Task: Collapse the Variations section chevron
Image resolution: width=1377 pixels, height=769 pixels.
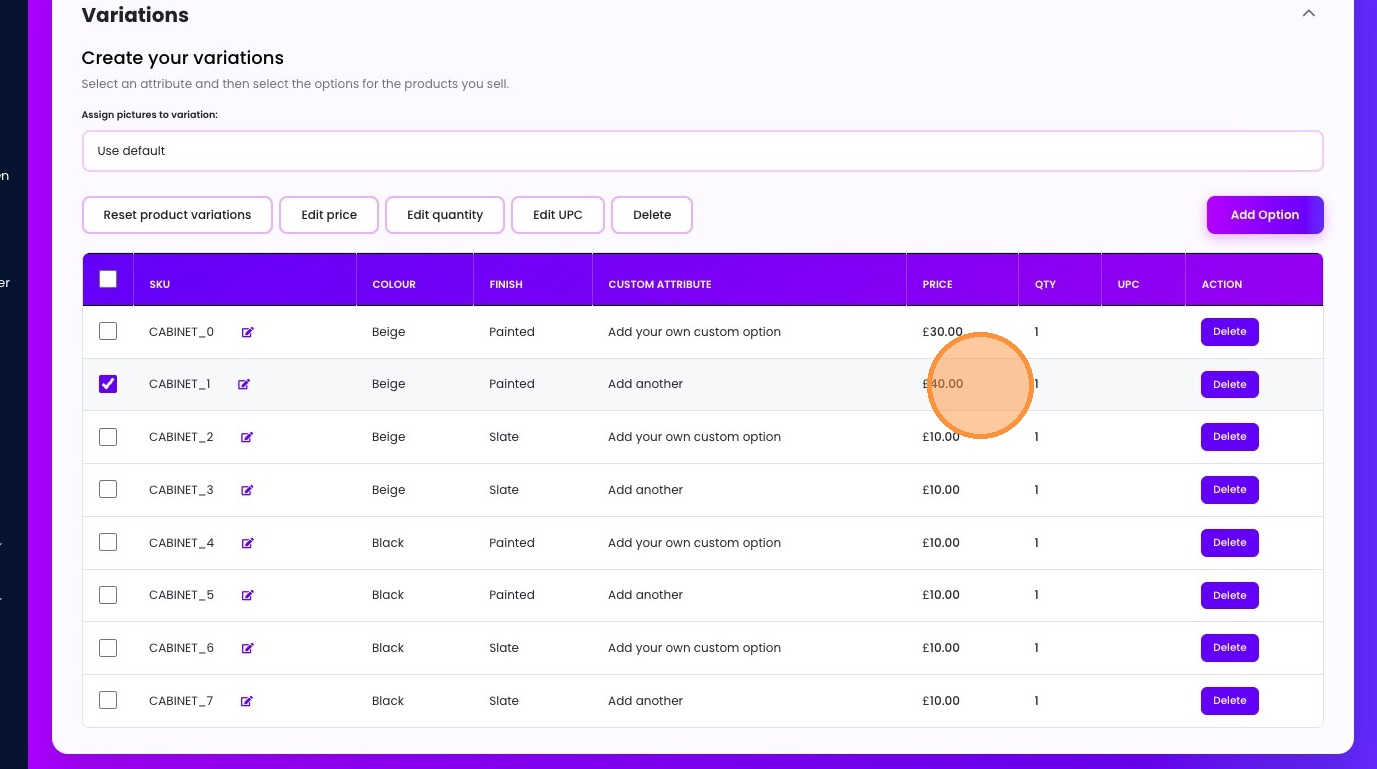Action: [x=1308, y=14]
